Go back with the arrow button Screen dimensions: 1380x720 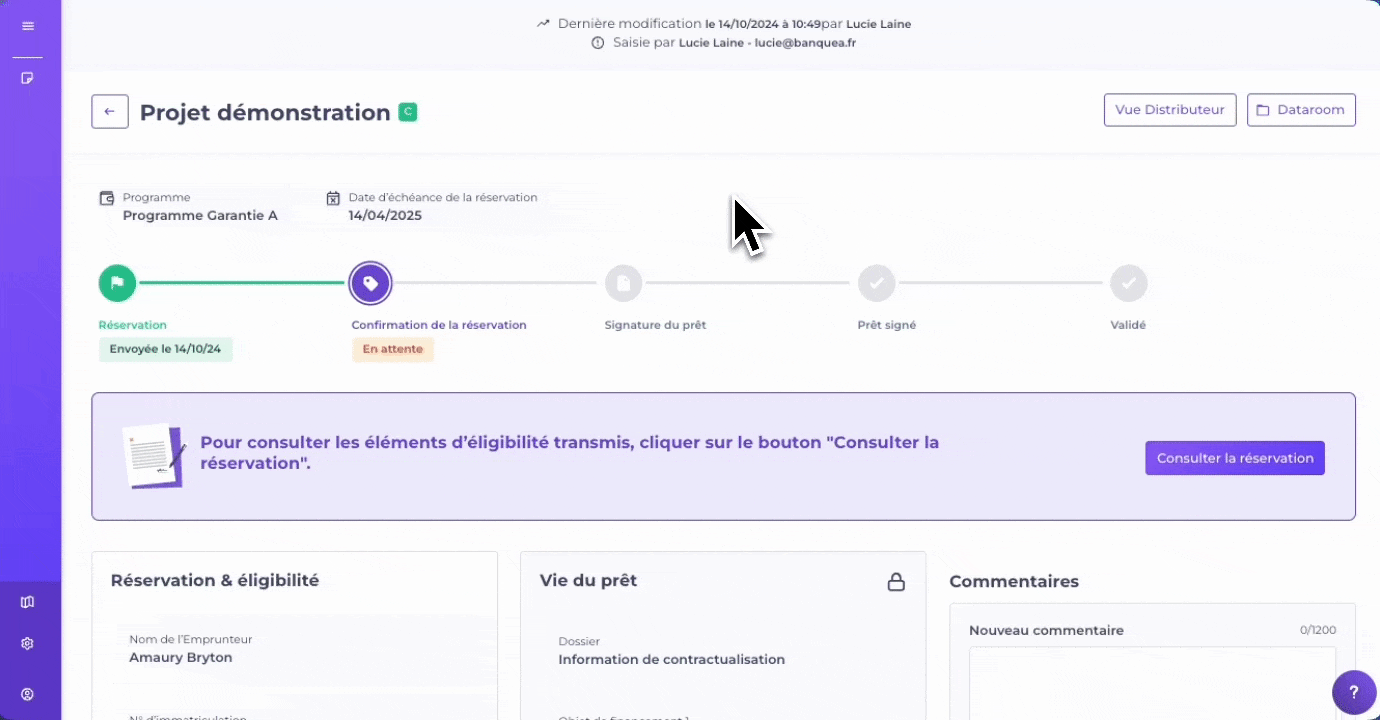tap(110, 111)
